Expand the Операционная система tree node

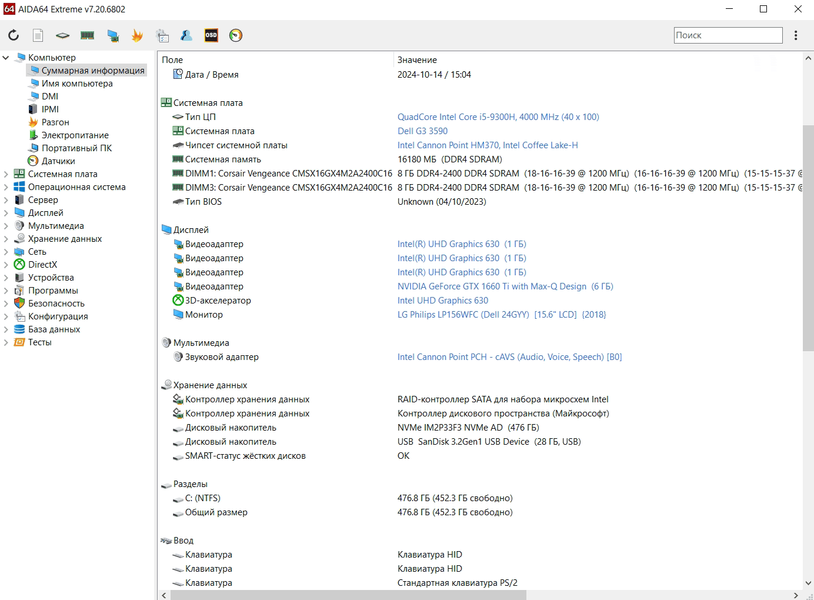[6, 187]
